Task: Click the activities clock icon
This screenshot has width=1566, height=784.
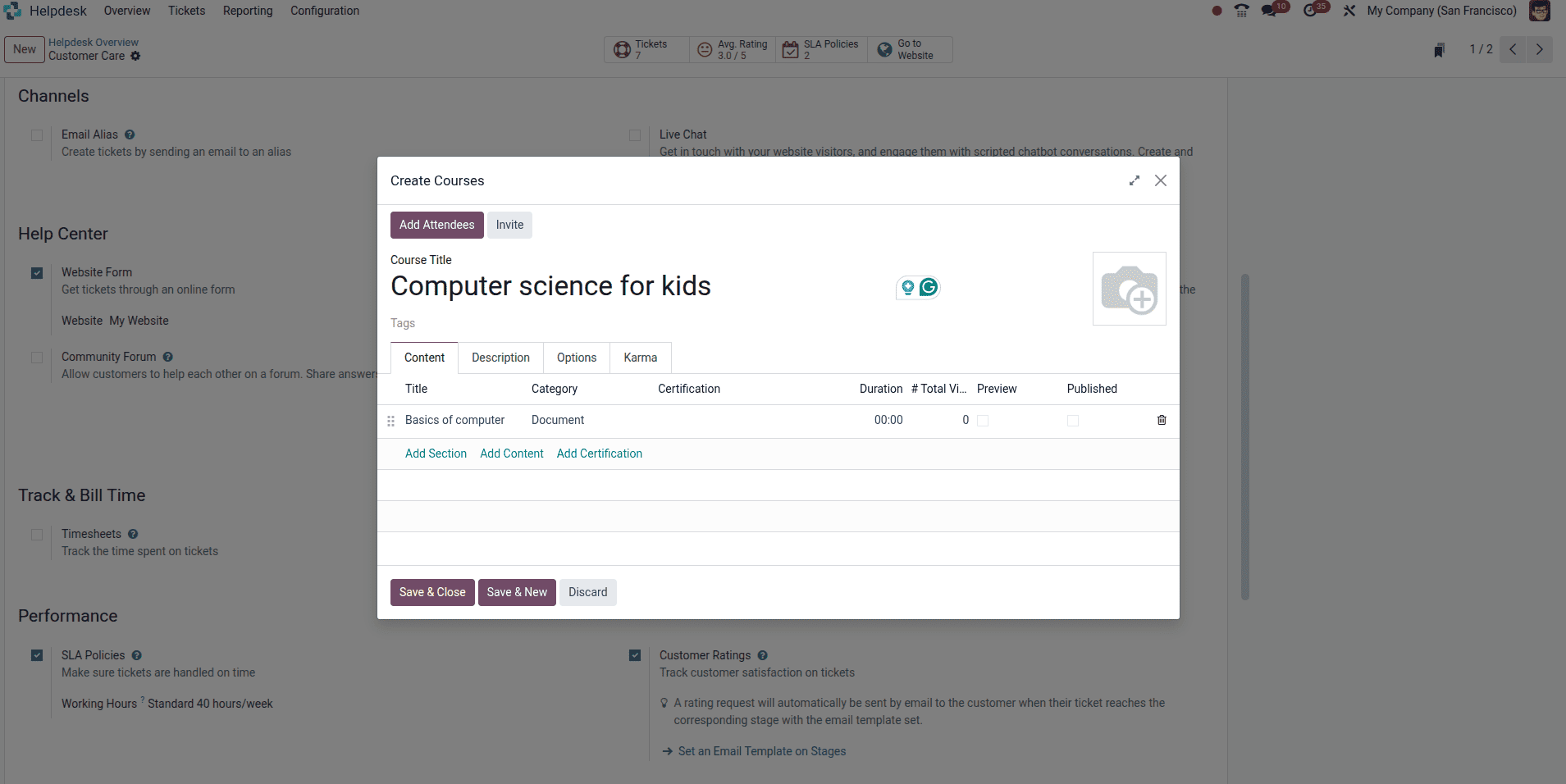Action: pyautogui.click(x=1313, y=11)
